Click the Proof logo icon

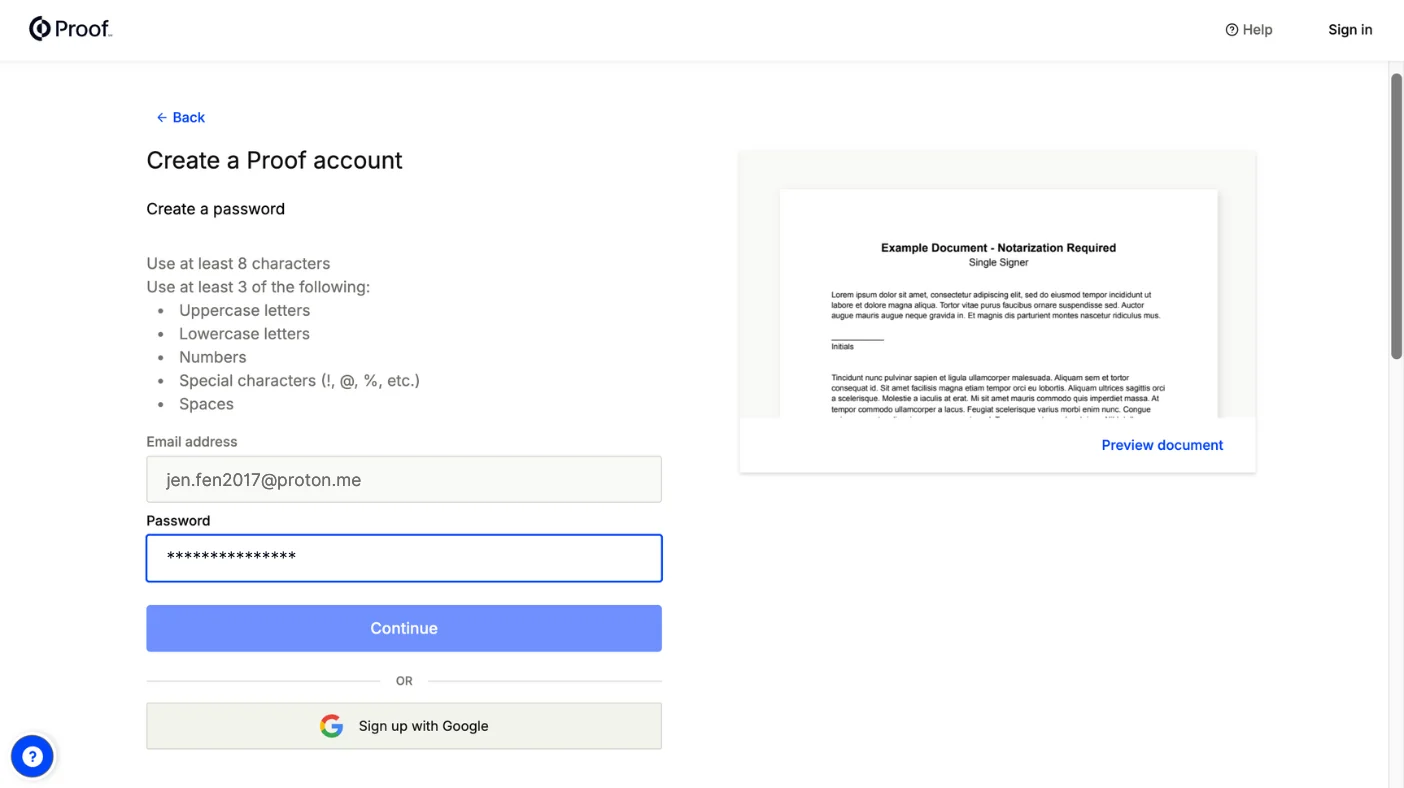[40, 29]
